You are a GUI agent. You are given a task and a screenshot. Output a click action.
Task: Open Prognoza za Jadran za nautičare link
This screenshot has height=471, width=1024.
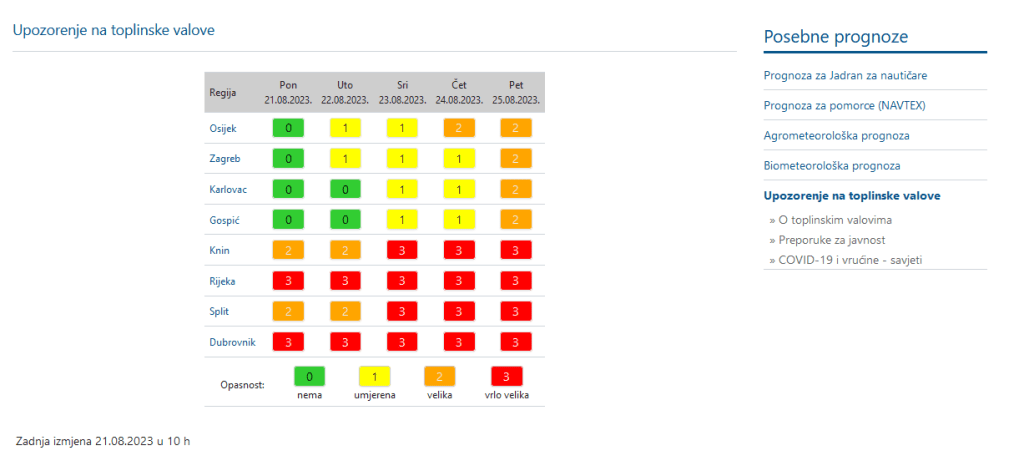click(x=851, y=75)
